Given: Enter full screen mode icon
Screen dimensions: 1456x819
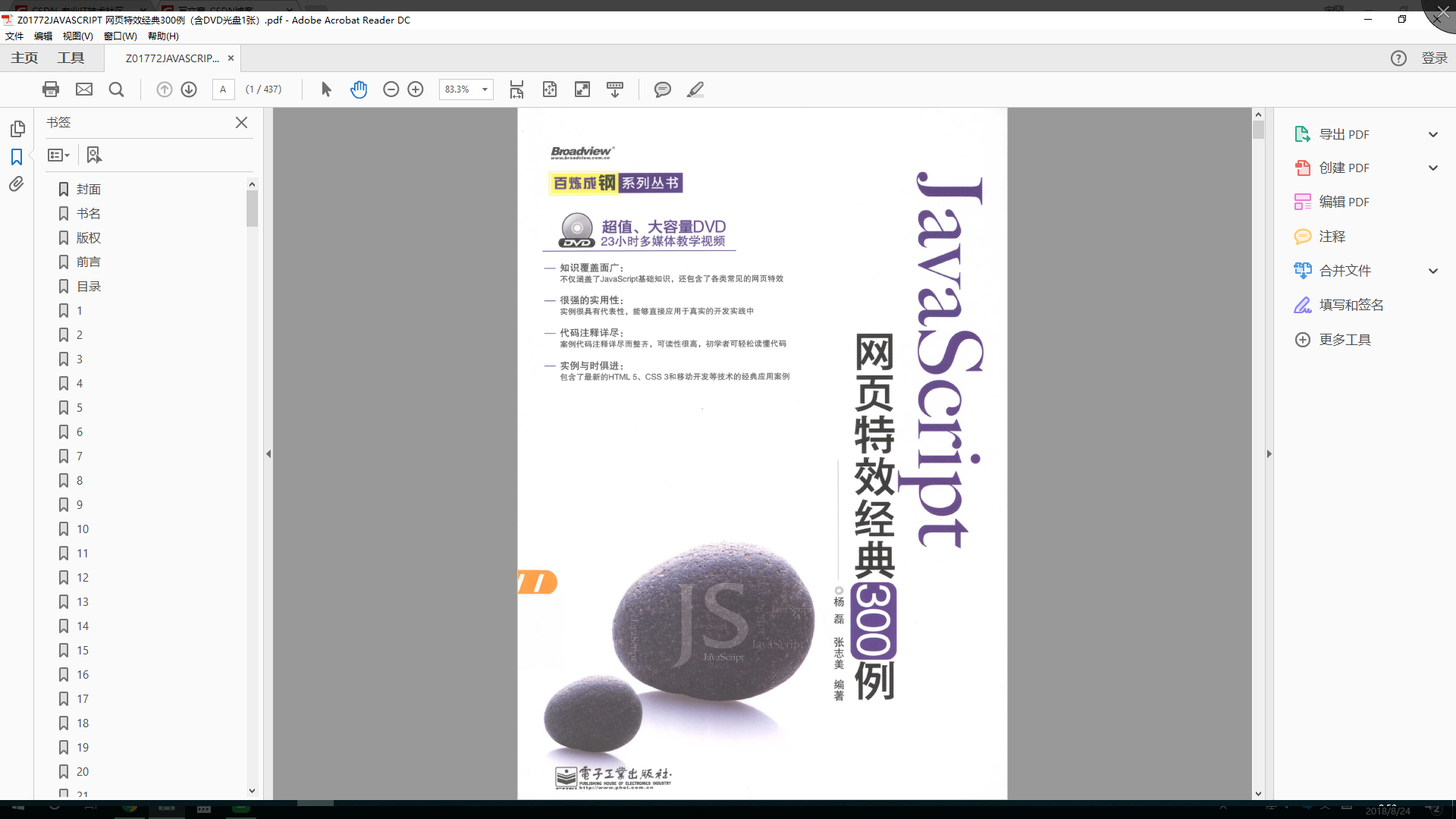Looking at the screenshot, I should pyautogui.click(x=582, y=89).
